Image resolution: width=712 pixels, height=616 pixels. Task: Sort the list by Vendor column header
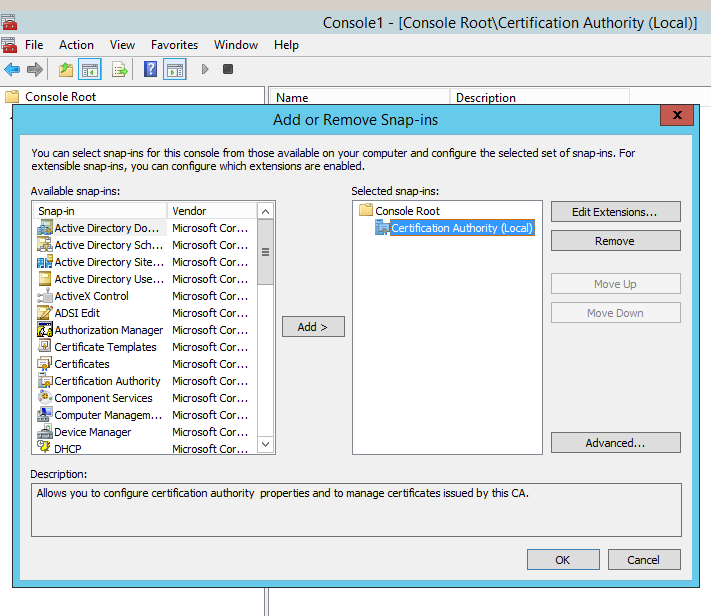tap(210, 211)
